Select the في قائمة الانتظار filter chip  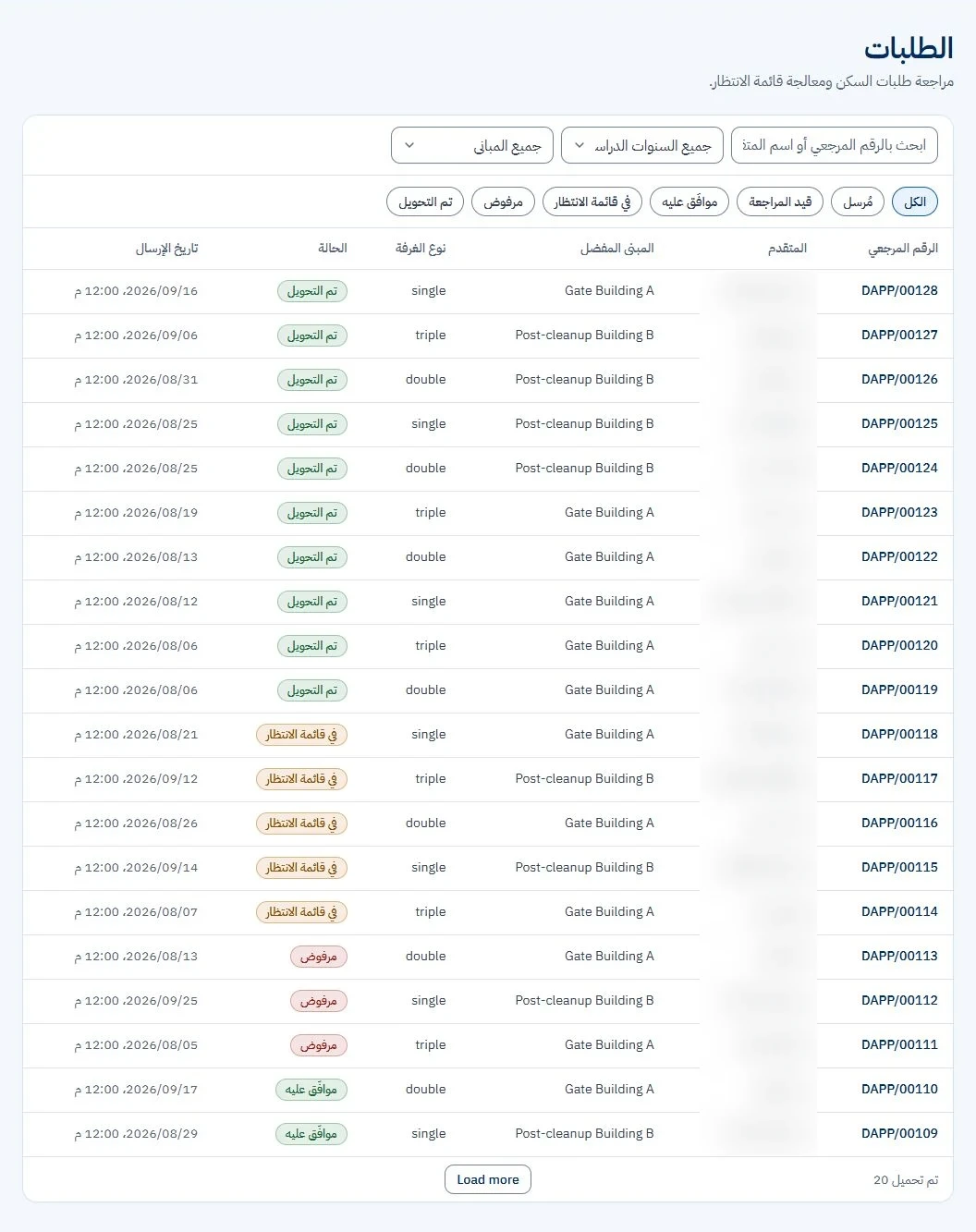pos(592,201)
